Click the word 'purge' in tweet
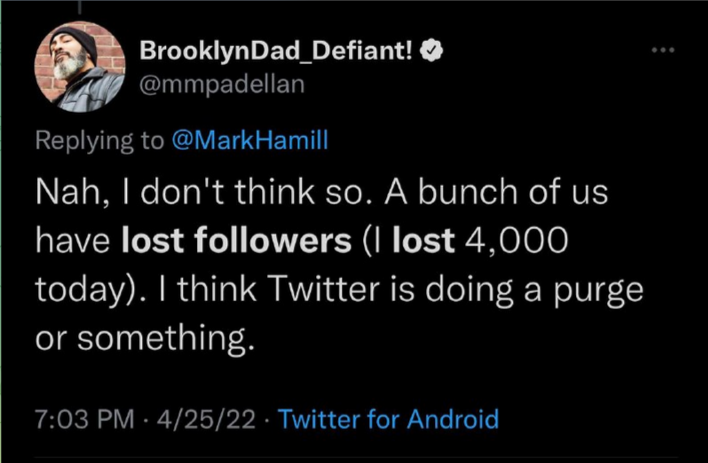The image size is (708, 463). pos(599,291)
